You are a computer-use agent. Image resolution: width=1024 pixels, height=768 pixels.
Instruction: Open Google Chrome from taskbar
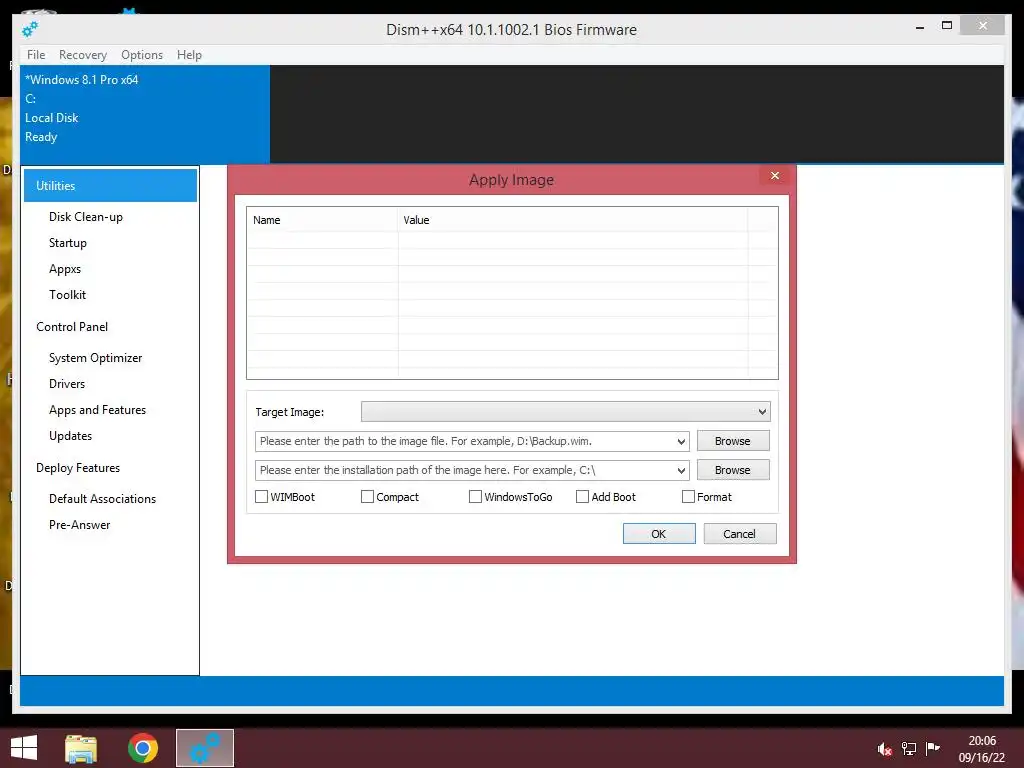point(143,748)
